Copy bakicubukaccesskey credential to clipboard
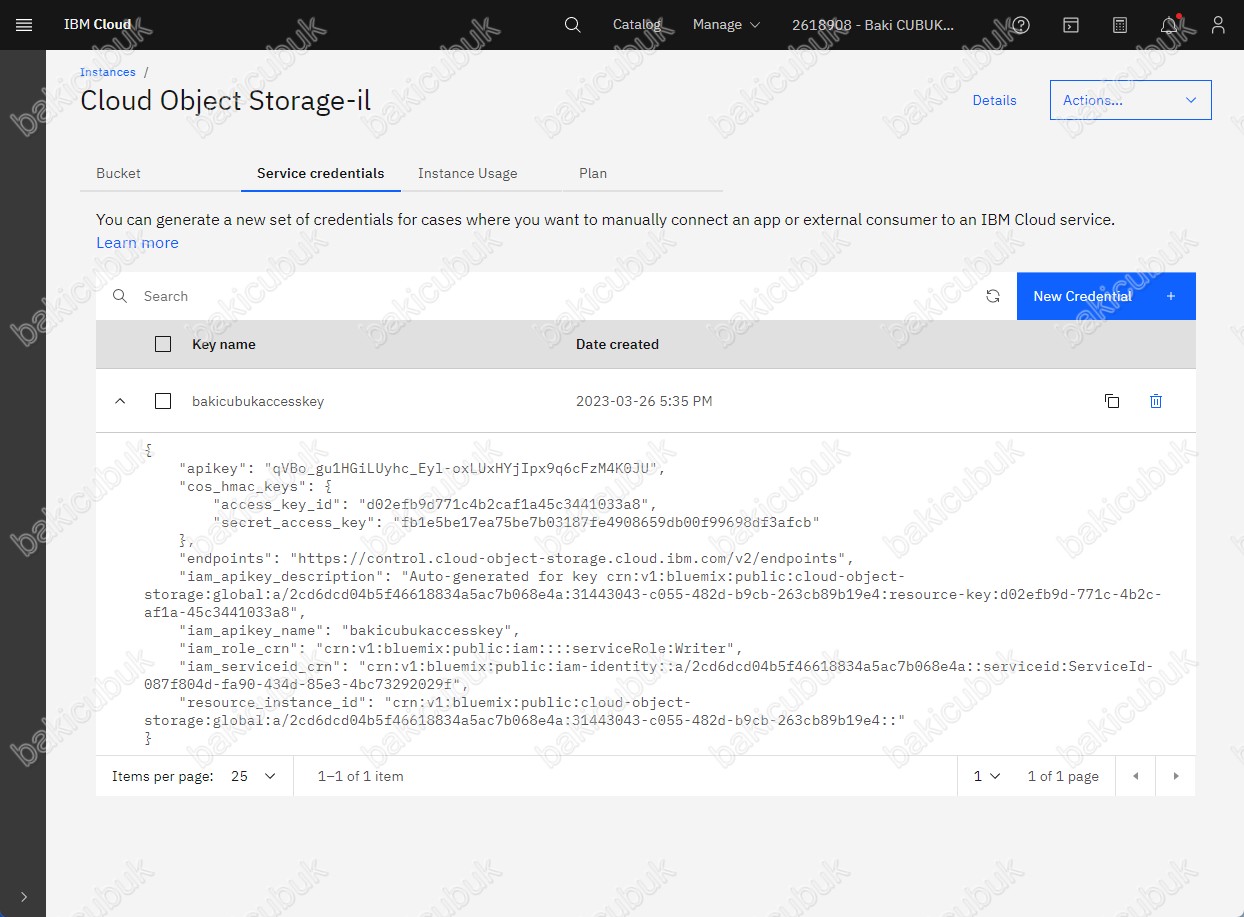Viewport: 1244px width, 917px height. pyautogui.click(x=1111, y=401)
